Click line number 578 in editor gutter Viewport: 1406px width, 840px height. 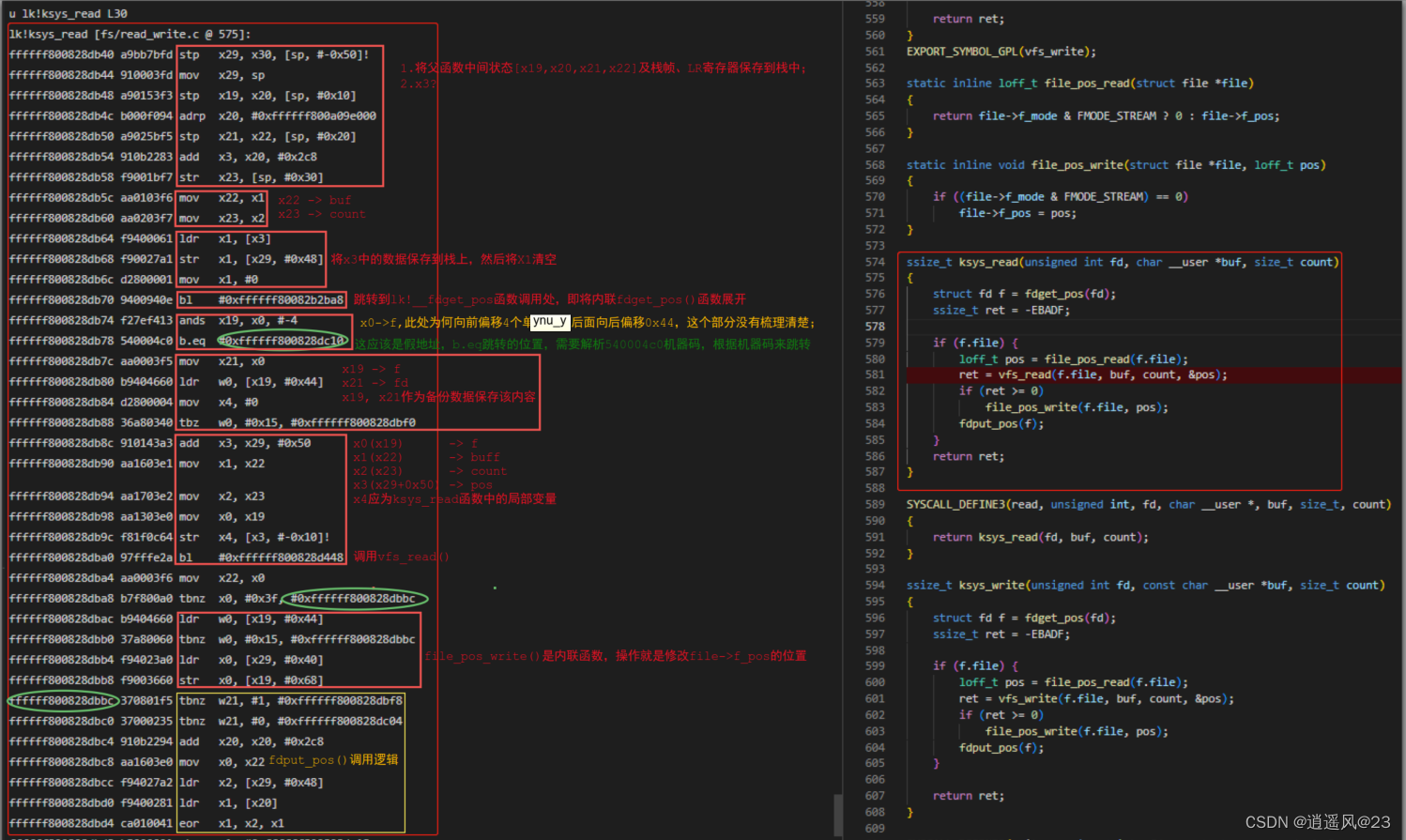pos(875,327)
